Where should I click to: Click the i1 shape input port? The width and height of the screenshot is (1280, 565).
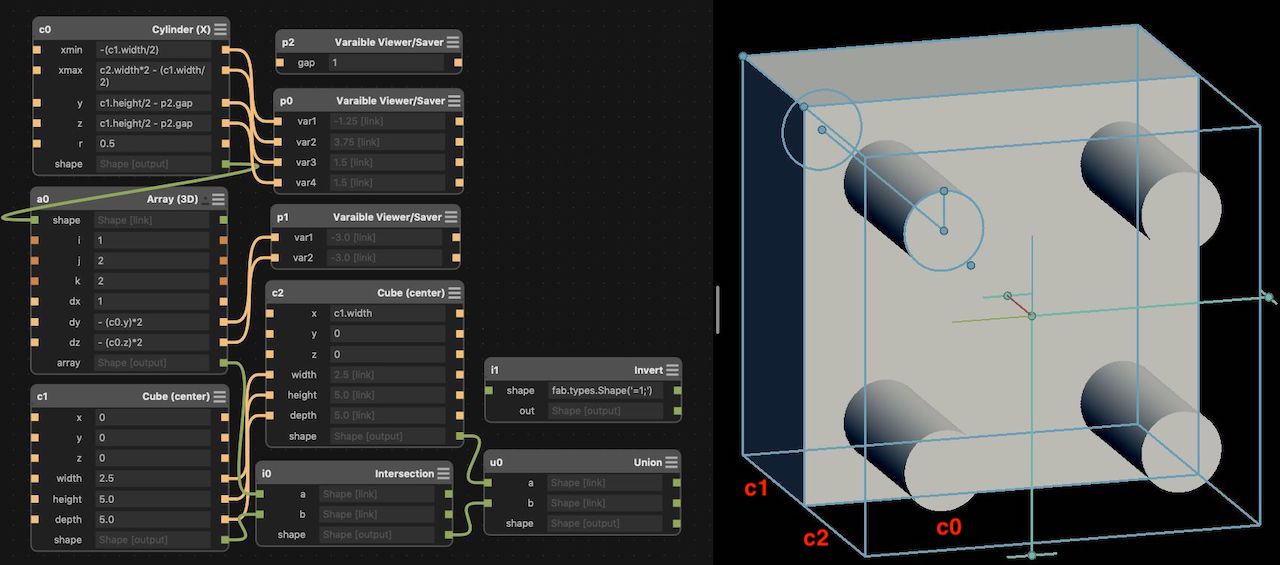(x=490, y=390)
